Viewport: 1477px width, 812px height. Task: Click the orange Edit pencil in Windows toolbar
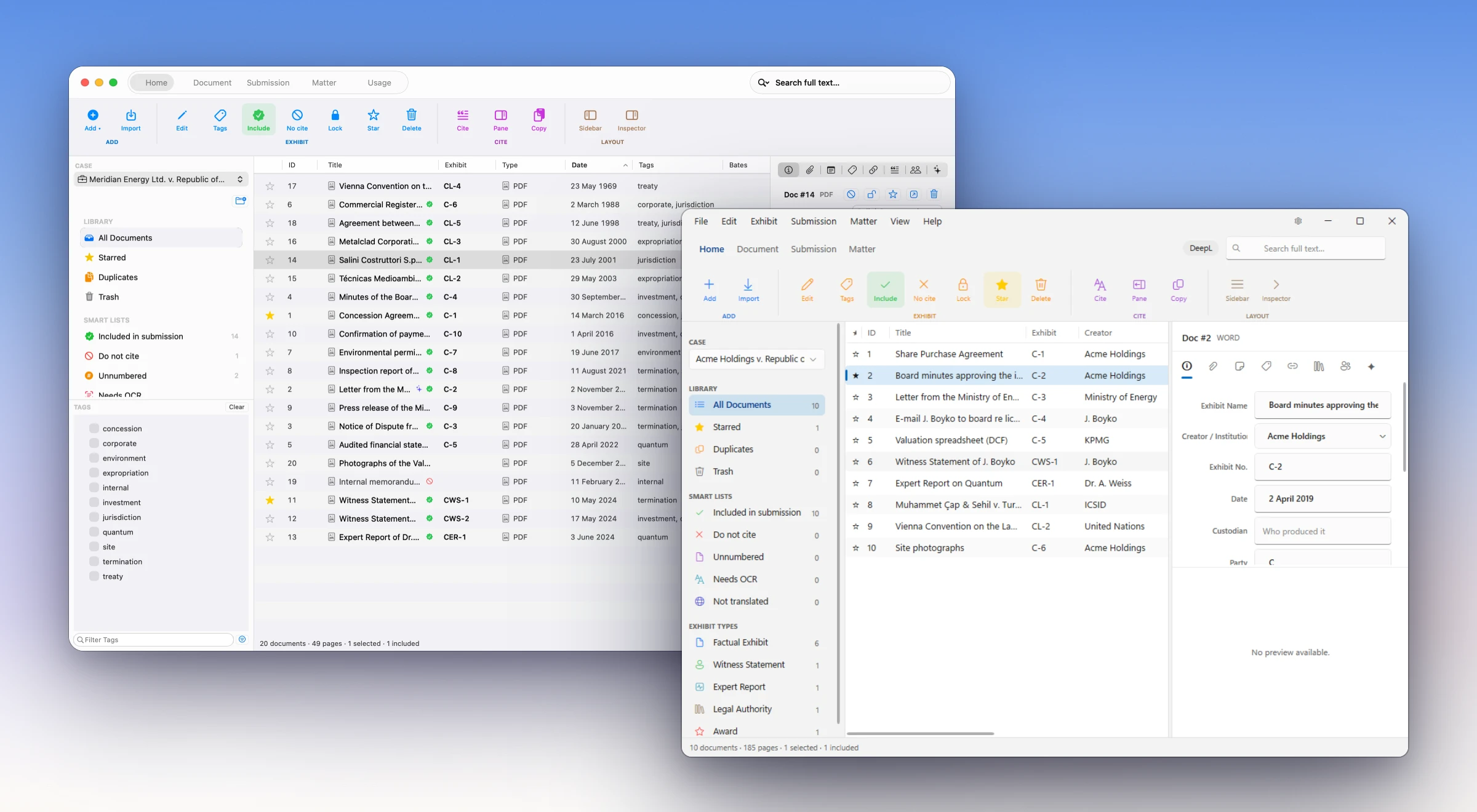[x=807, y=290]
